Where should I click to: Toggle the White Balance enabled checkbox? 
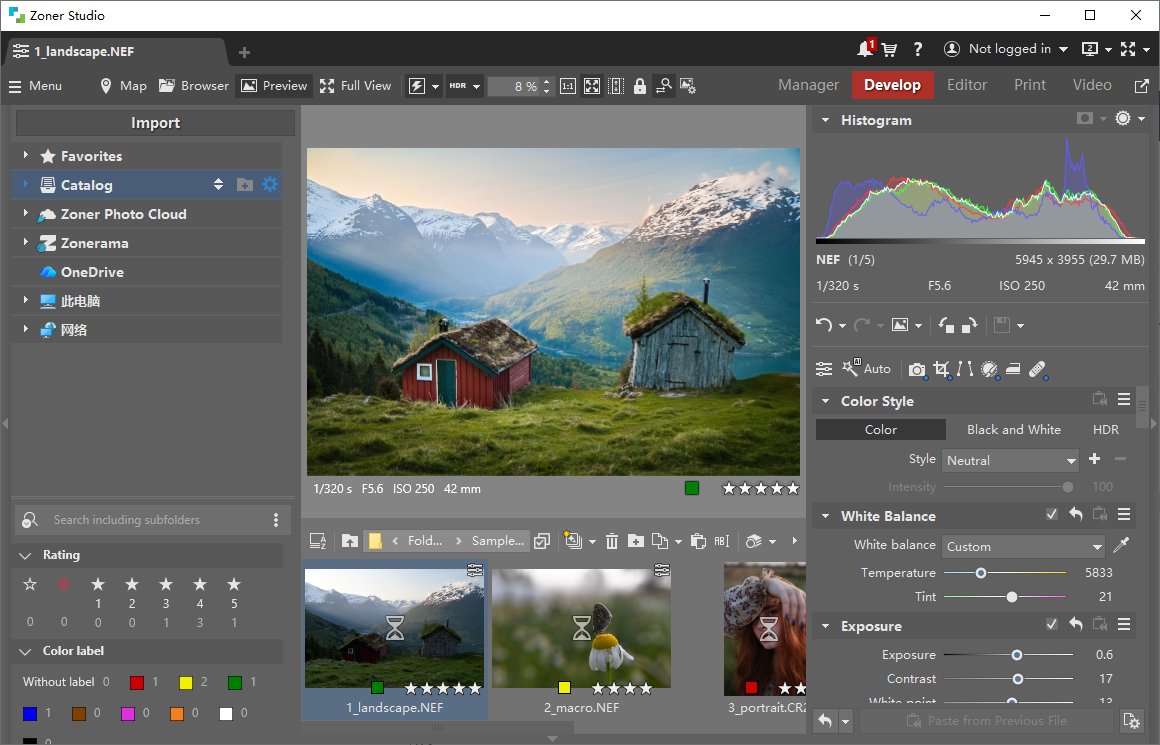point(1051,514)
